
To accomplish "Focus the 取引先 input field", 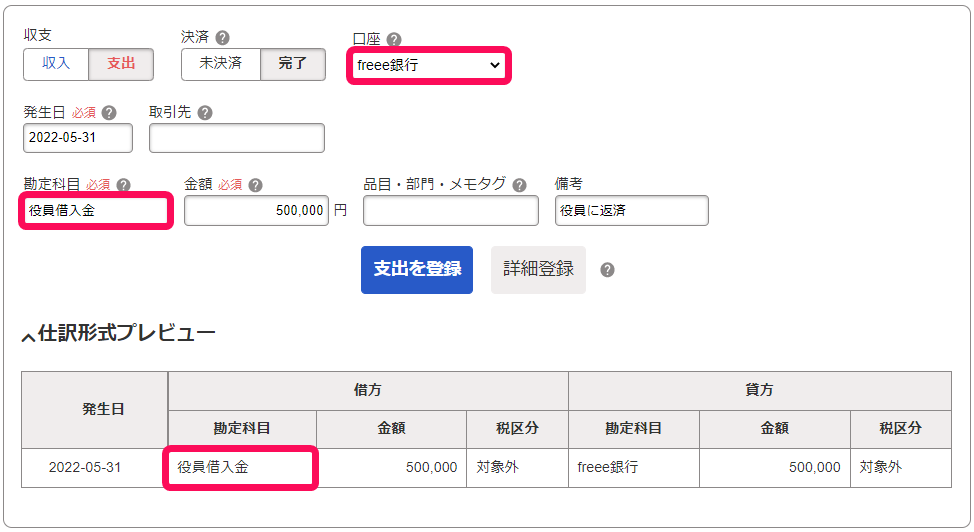I will click(237, 138).
